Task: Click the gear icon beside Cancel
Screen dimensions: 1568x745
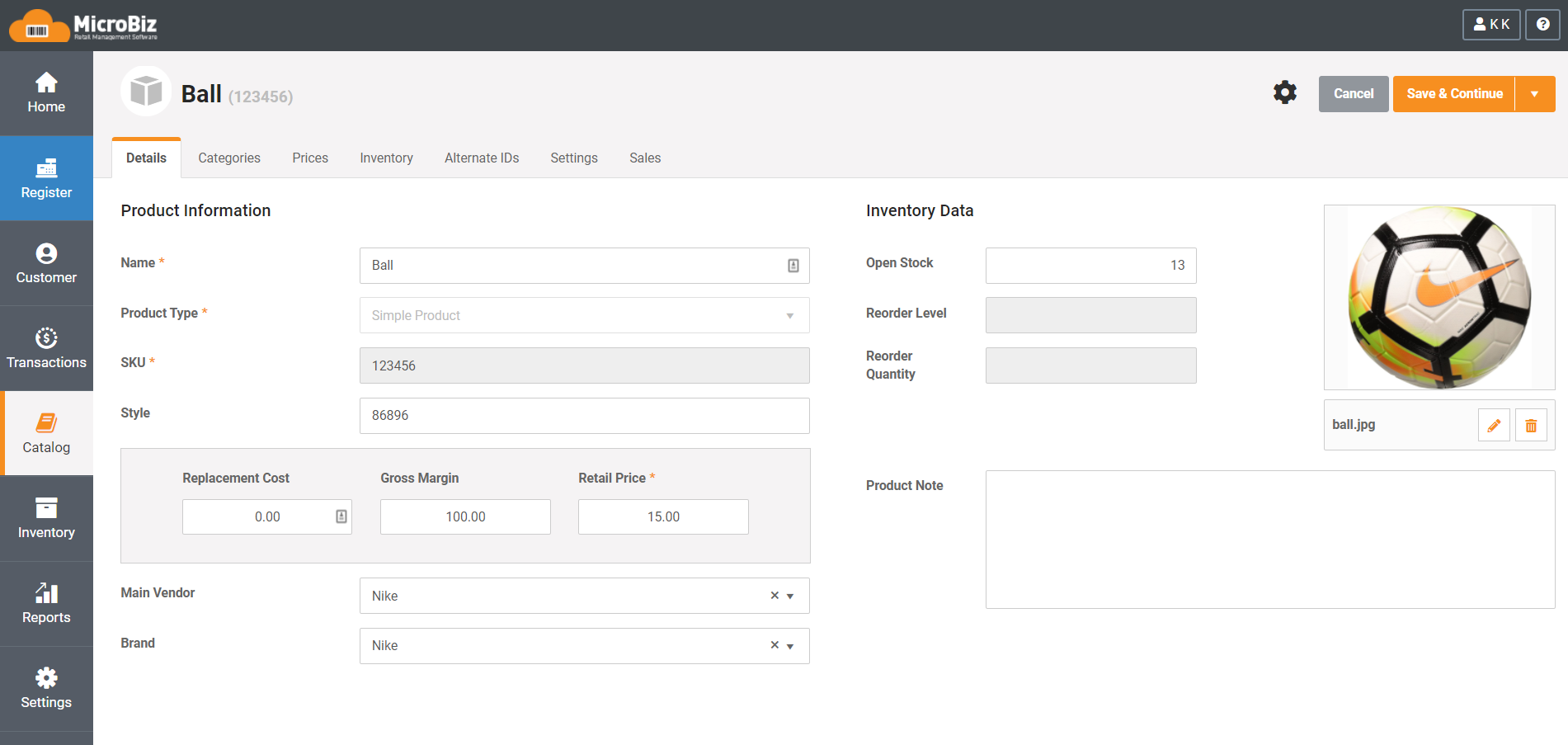Action: click(x=1284, y=92)
